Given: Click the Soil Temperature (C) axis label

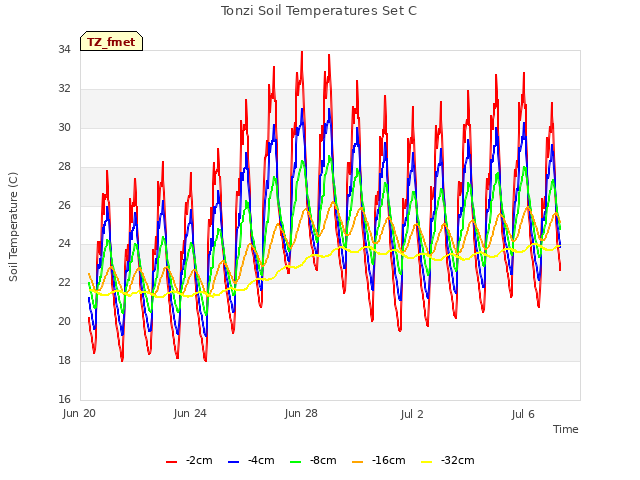Looking at the screenshot, I should pyautogui.click(x=13, y=227).
